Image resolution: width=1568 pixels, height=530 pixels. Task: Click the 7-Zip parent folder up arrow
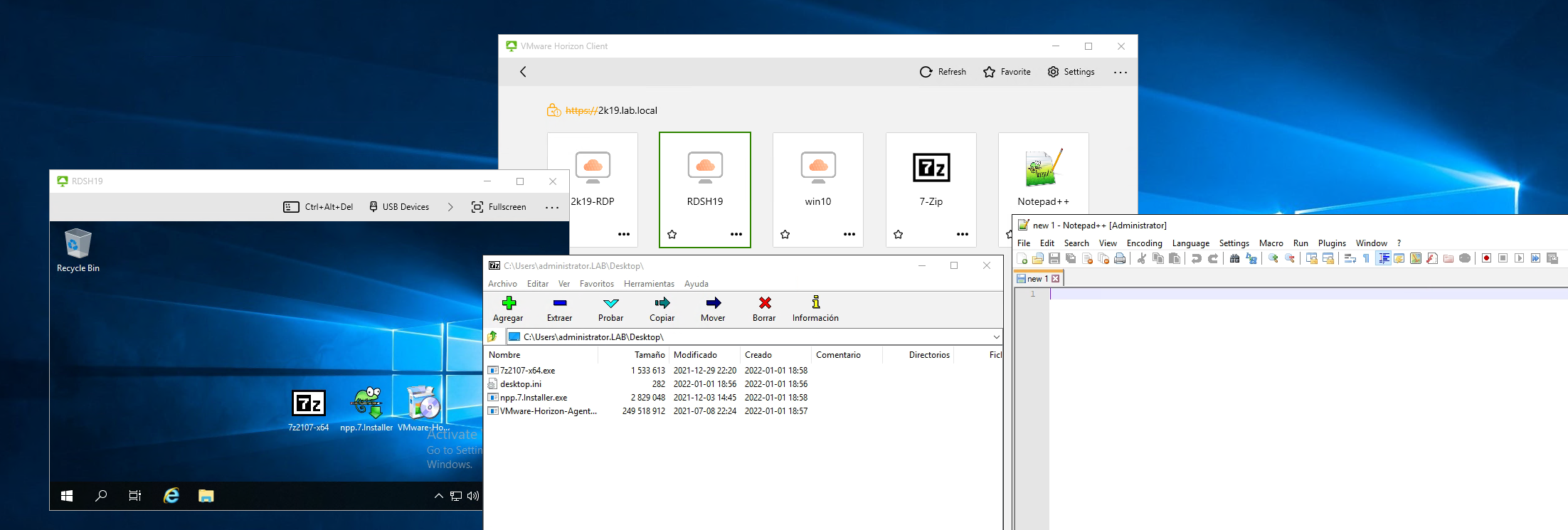pos(492,336)
